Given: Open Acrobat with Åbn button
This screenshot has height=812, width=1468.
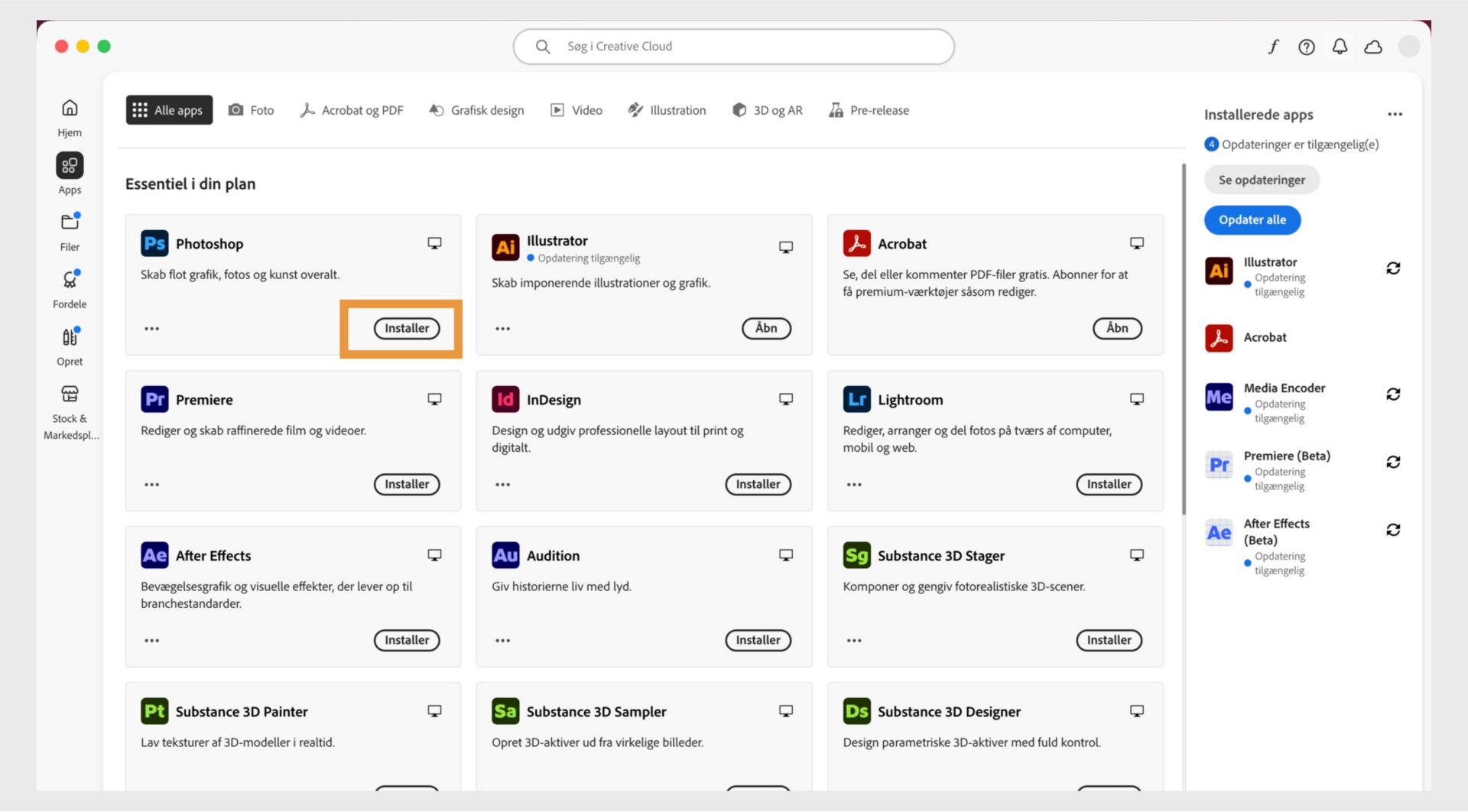Looking at the screenshot, I should [1117, 328].
